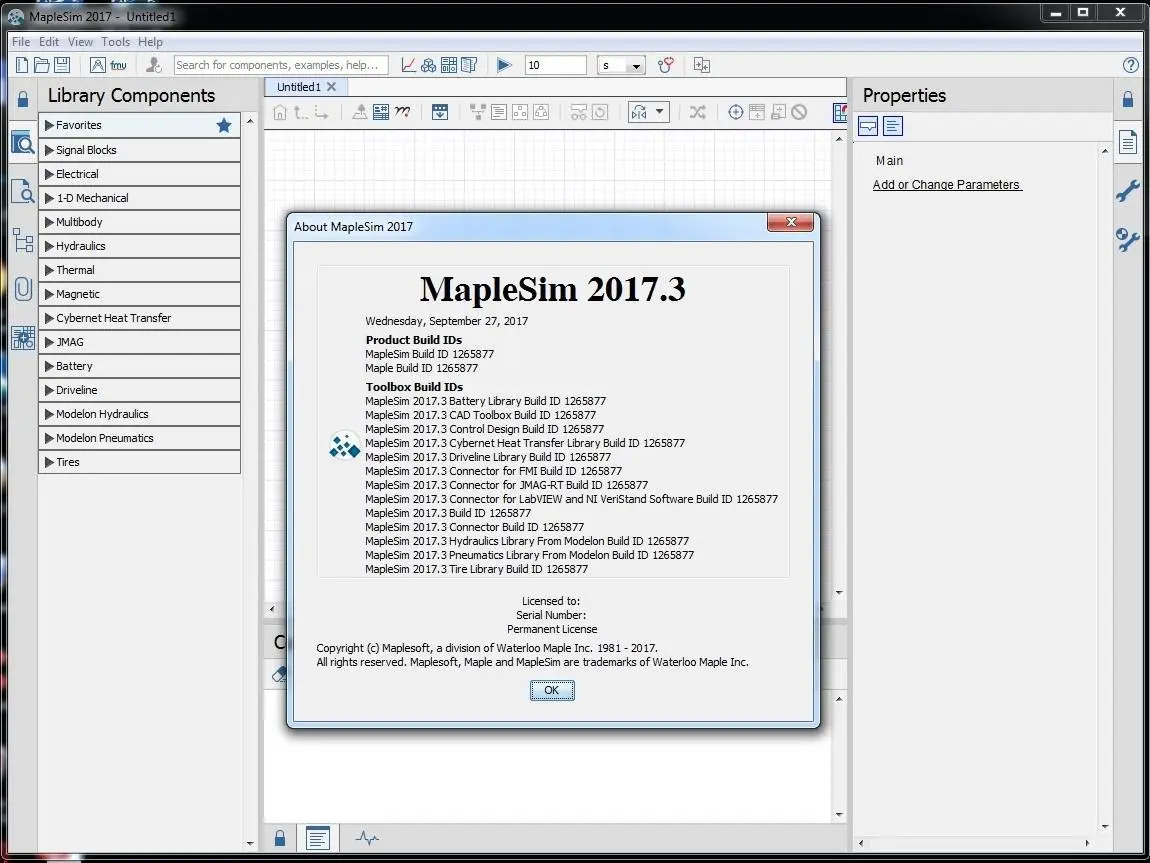
Task: Toggle the lock above the left sidebar
Action: pos(23,99)
